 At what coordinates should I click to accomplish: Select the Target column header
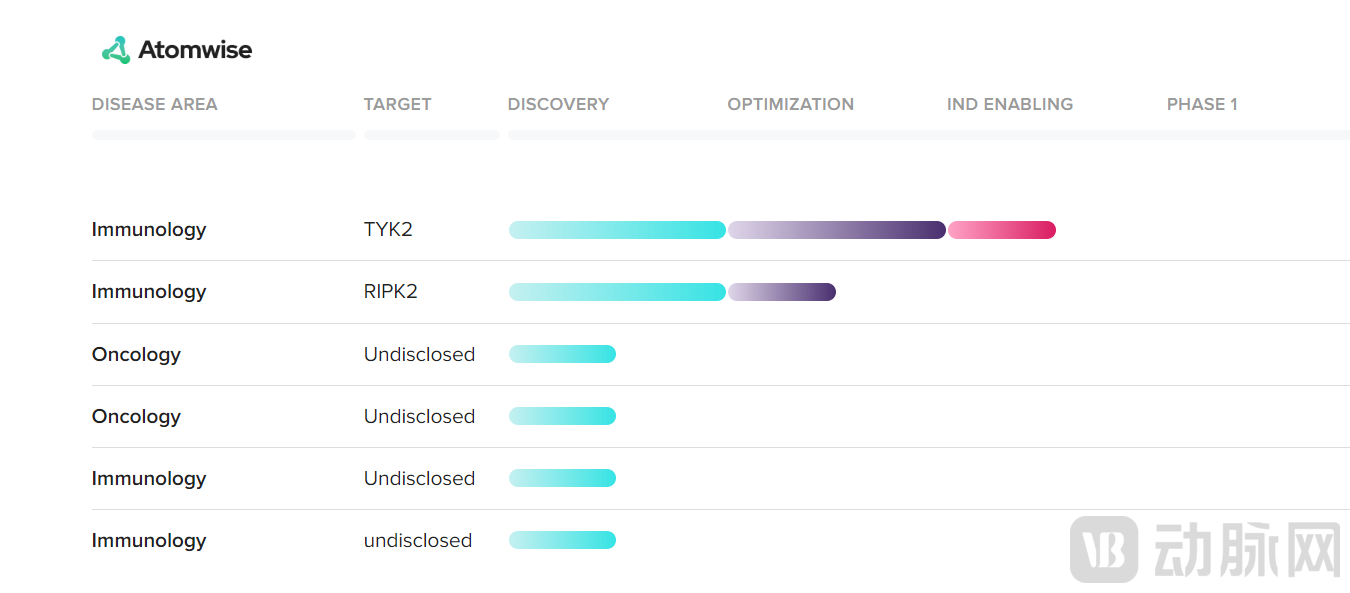(397, 104)
